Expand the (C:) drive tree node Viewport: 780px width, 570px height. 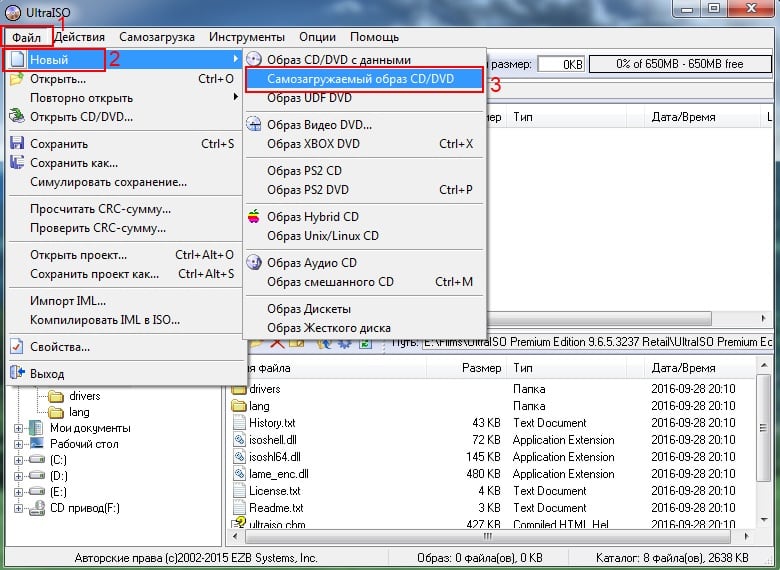(19, 460)
